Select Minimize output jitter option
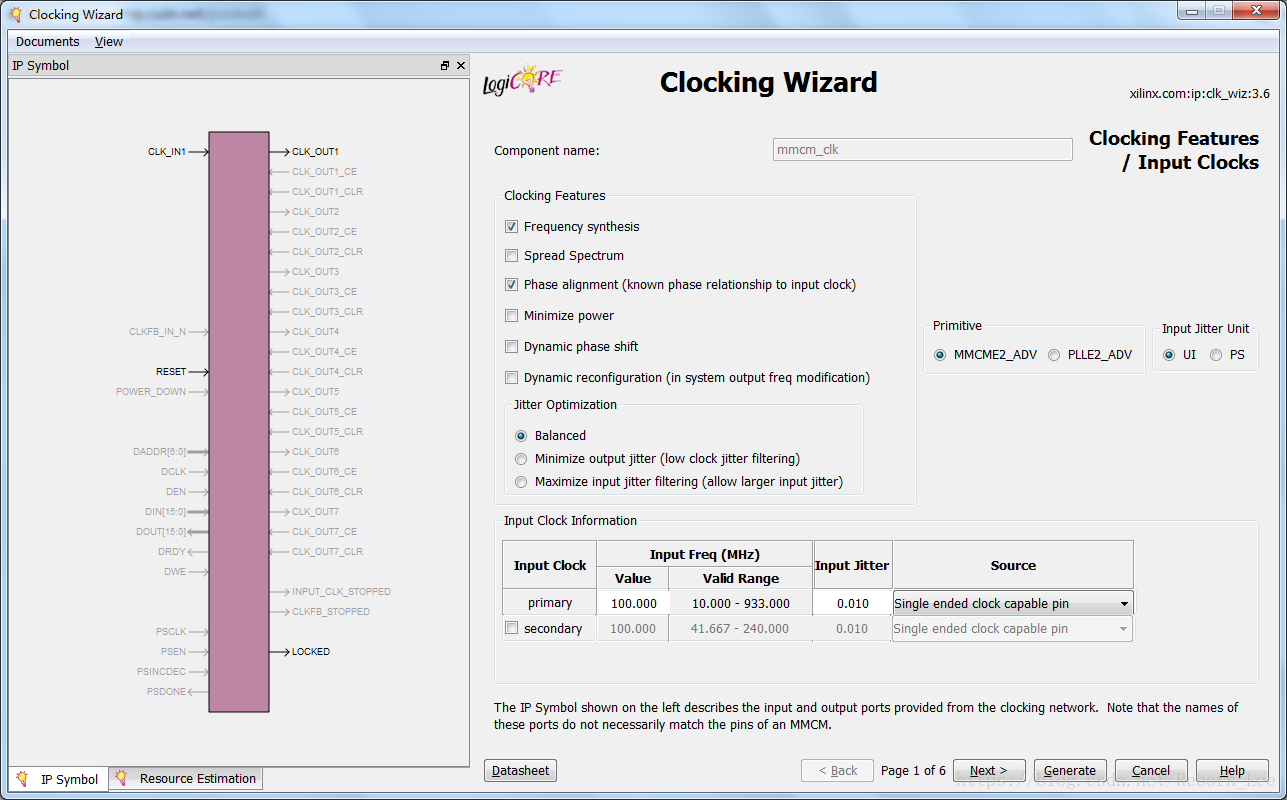 click(521, 459)
